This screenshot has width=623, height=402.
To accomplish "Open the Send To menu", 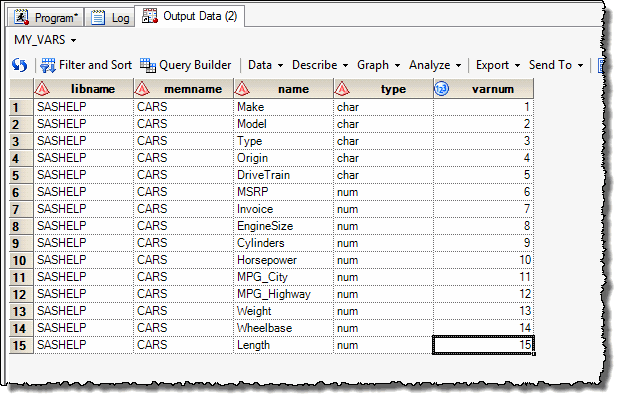I will click(x=556, y=65).
